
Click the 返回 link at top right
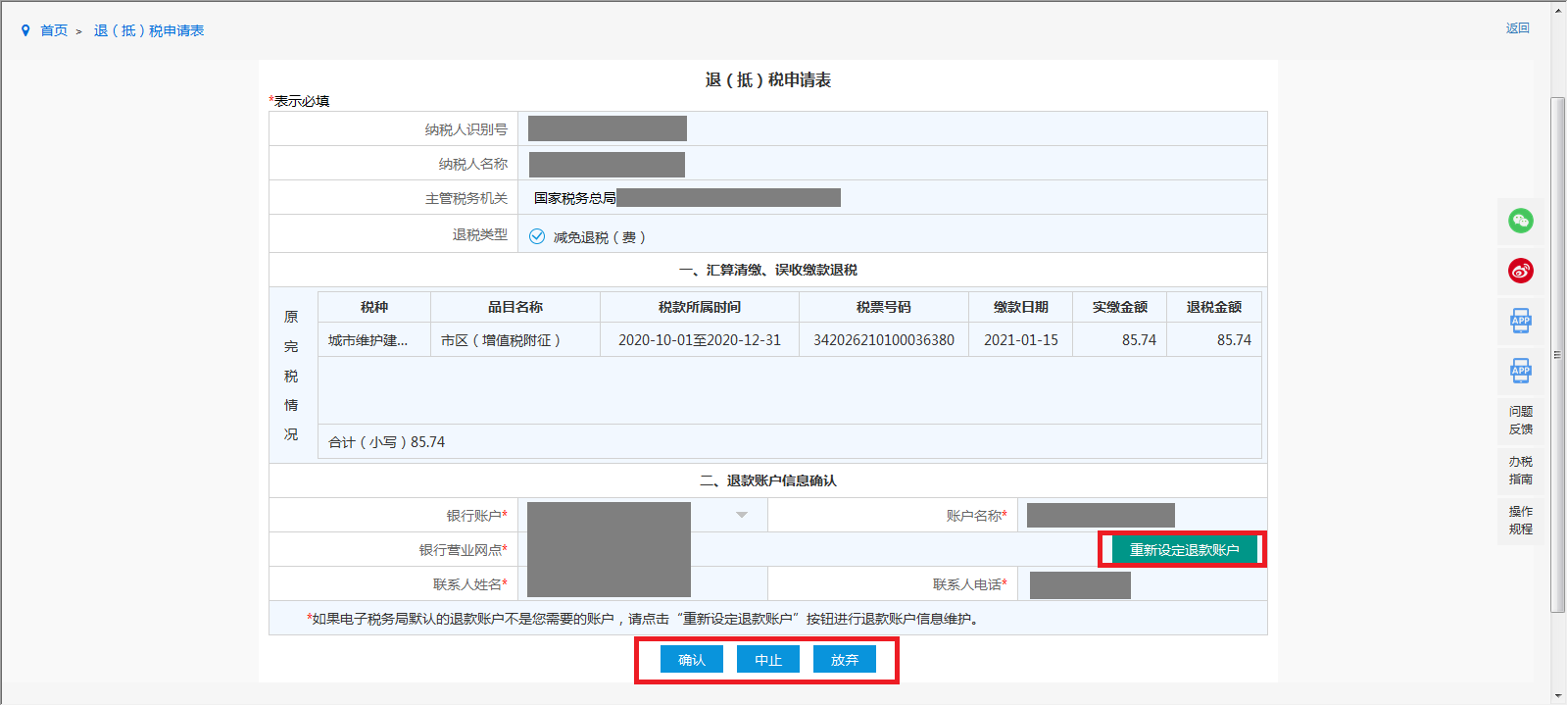1517,28
